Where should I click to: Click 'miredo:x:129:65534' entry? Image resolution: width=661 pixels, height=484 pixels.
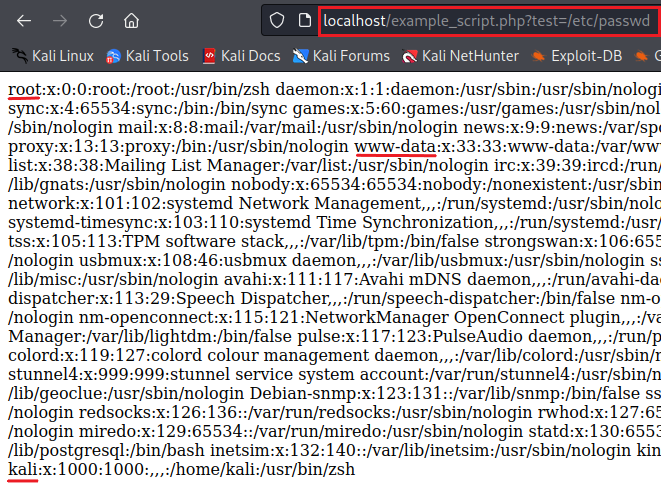[x=161, y=431]
